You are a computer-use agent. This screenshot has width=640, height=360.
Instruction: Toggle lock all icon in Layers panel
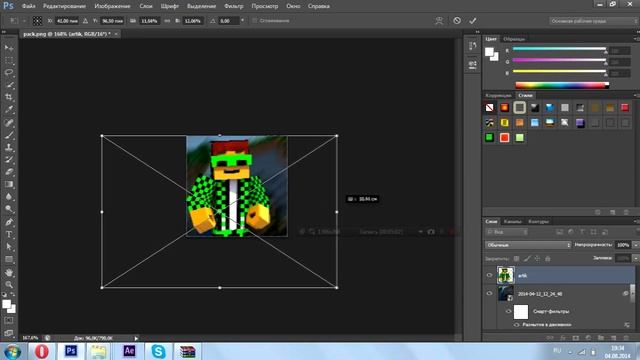548,258
